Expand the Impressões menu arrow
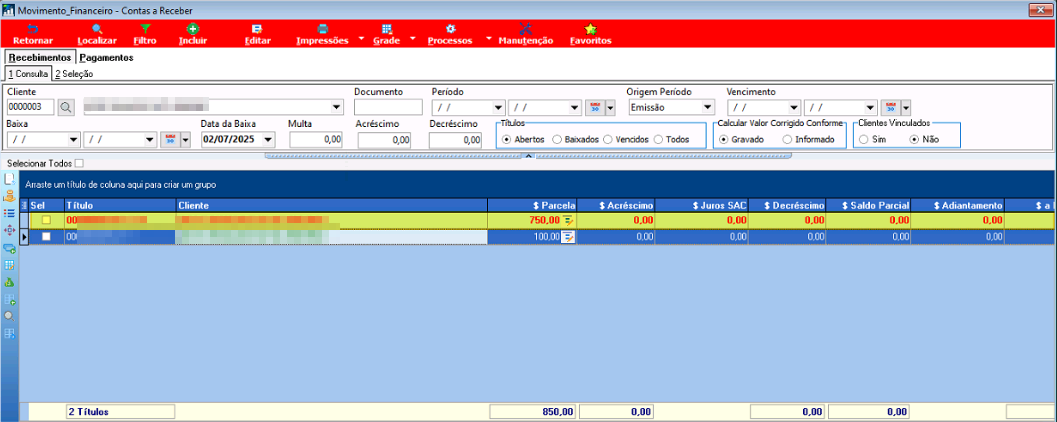The width and height of the screenshot is (1057, 422). 361,39
